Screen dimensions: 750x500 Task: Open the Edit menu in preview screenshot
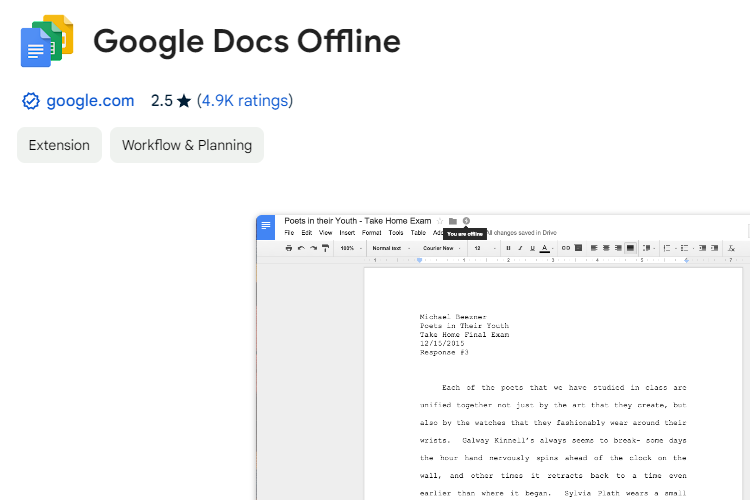point(307,233)
